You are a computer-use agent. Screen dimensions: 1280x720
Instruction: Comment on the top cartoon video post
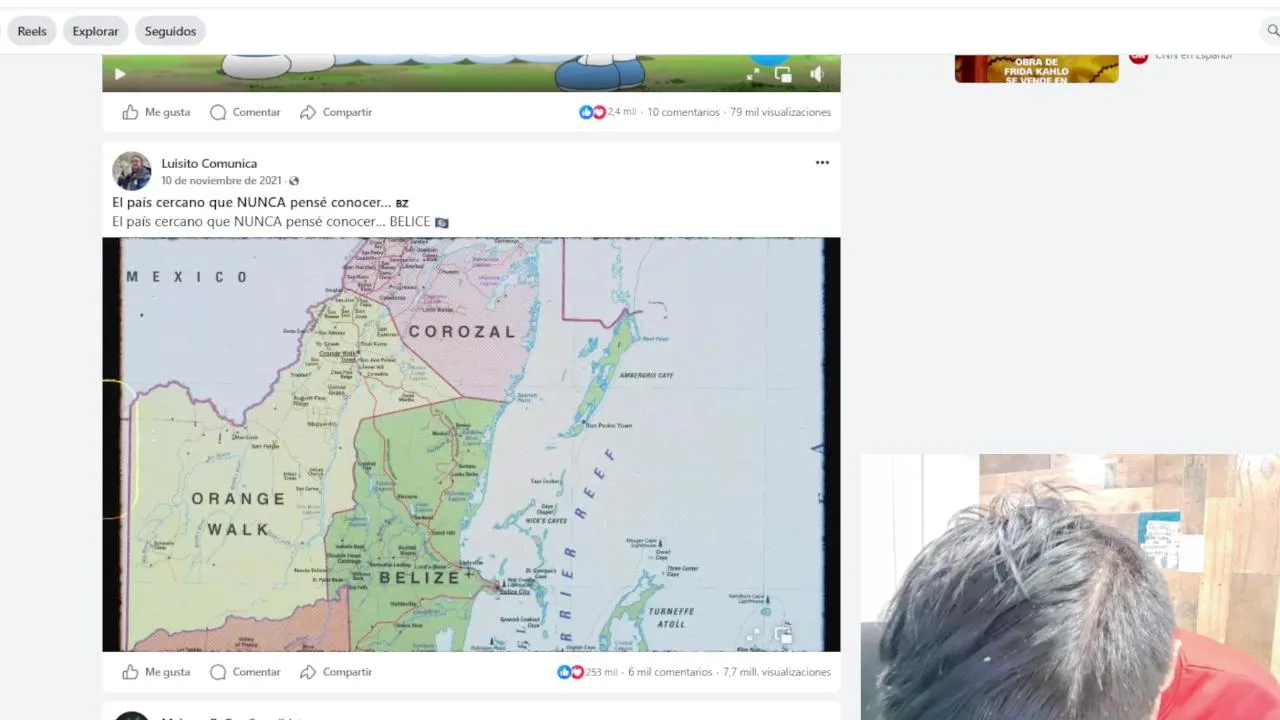245,112
